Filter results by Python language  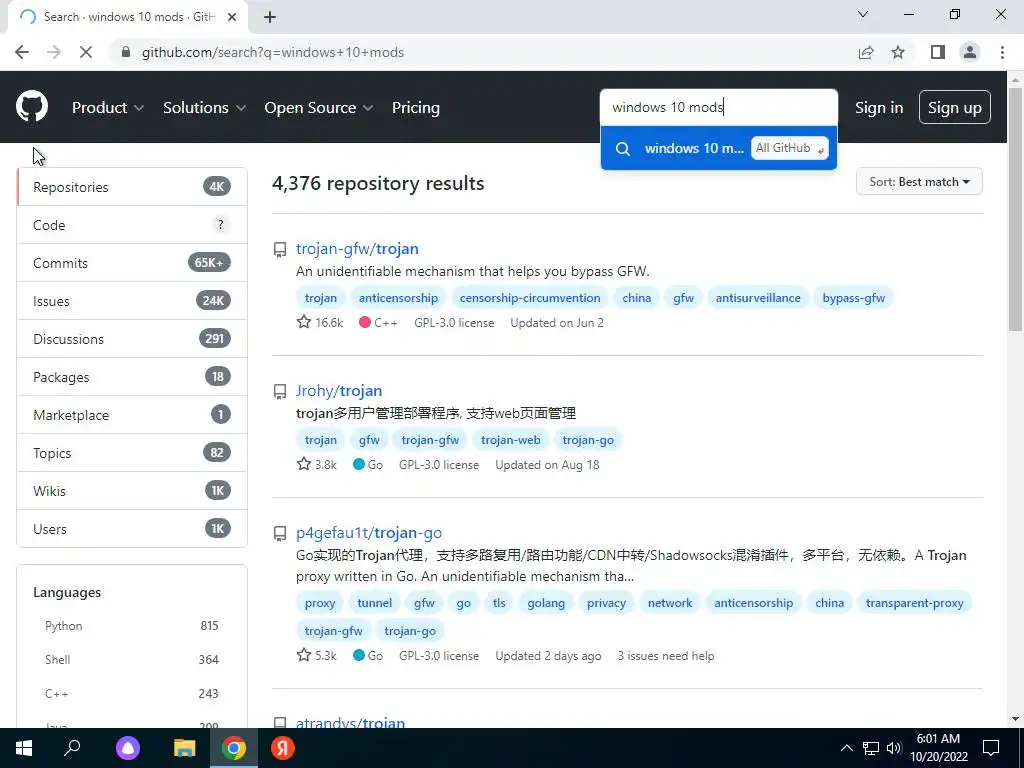pos(132,626)
